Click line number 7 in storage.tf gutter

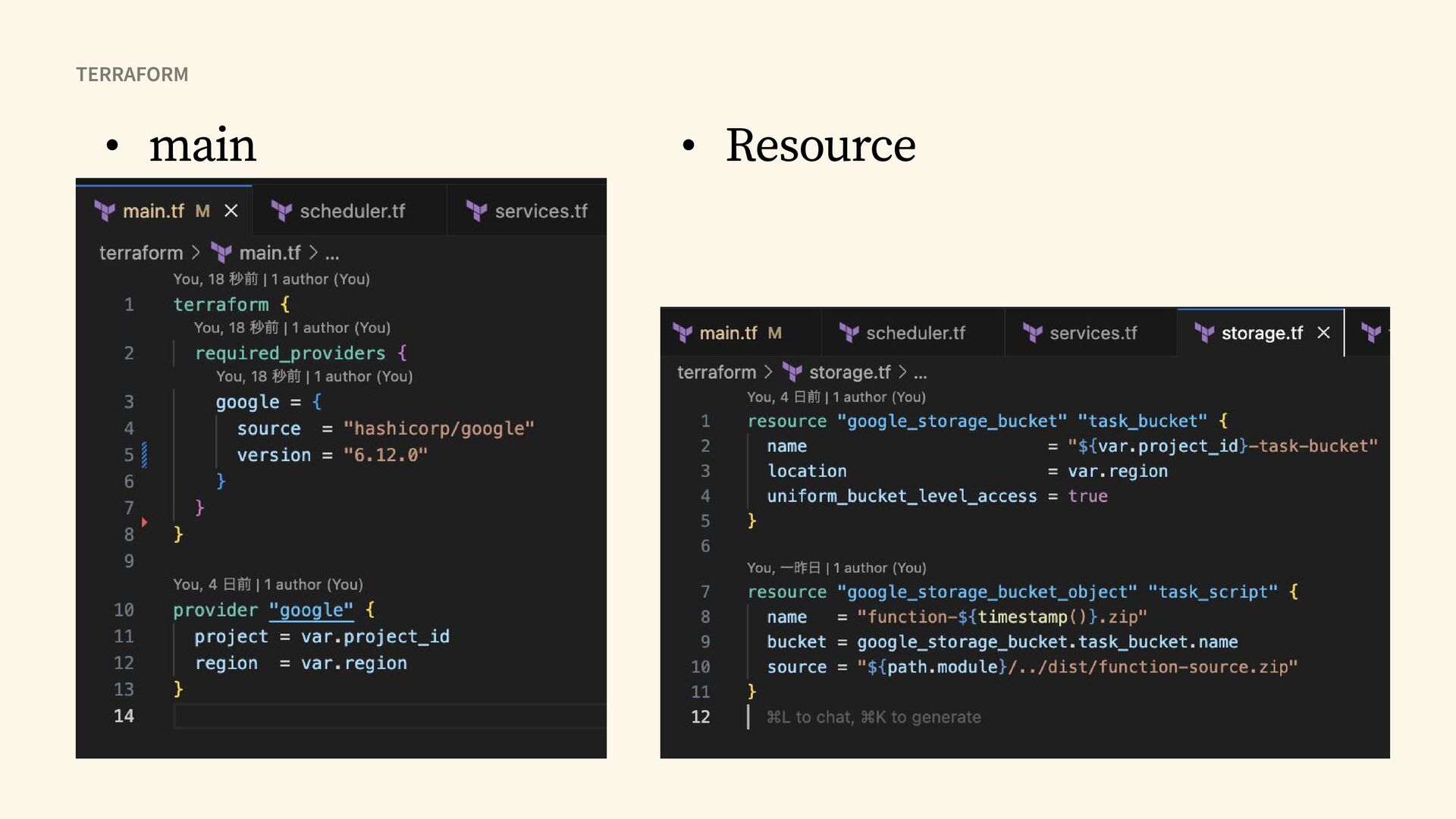[705, 592]
